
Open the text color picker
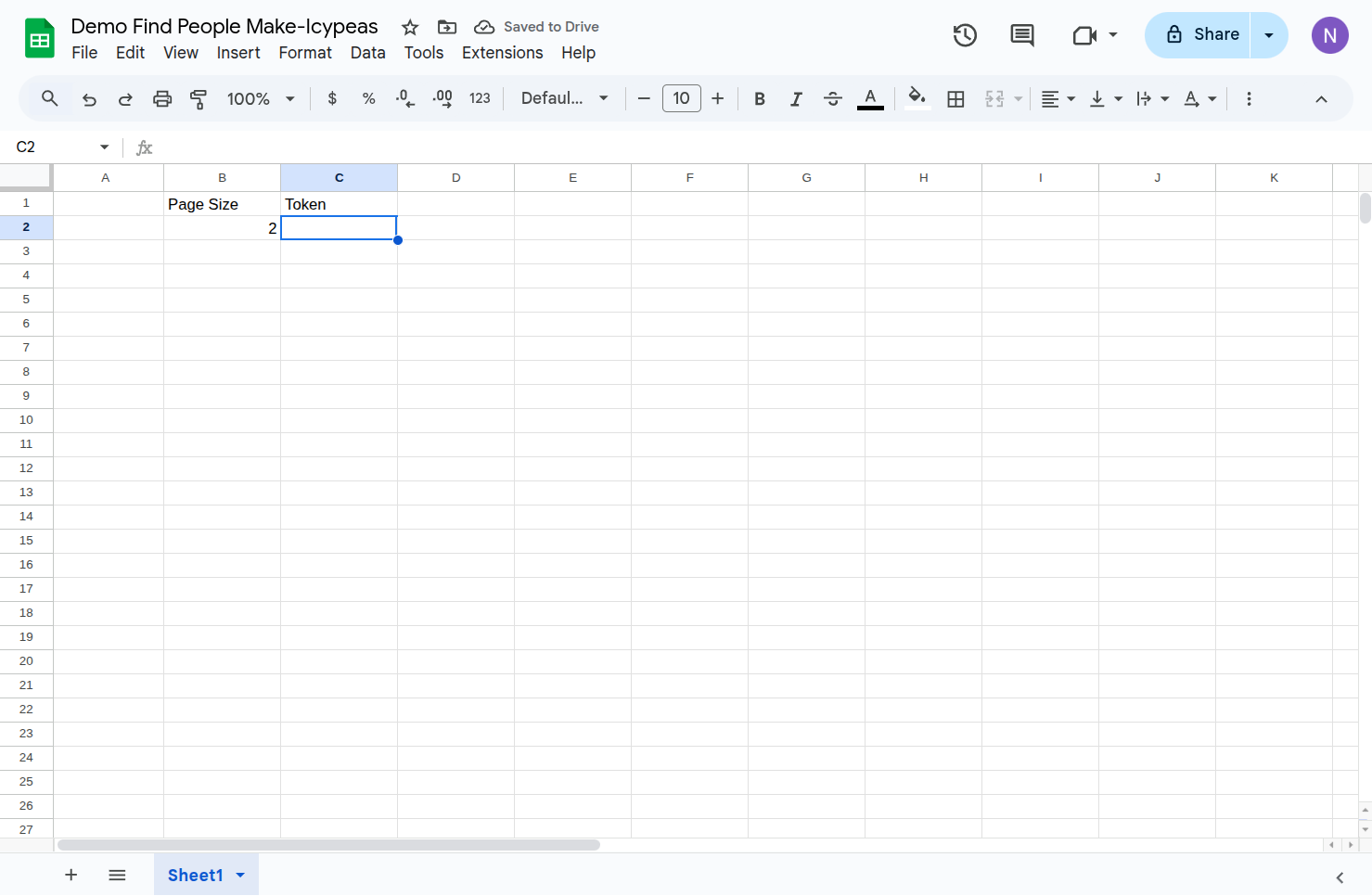[x=870, y=99]
